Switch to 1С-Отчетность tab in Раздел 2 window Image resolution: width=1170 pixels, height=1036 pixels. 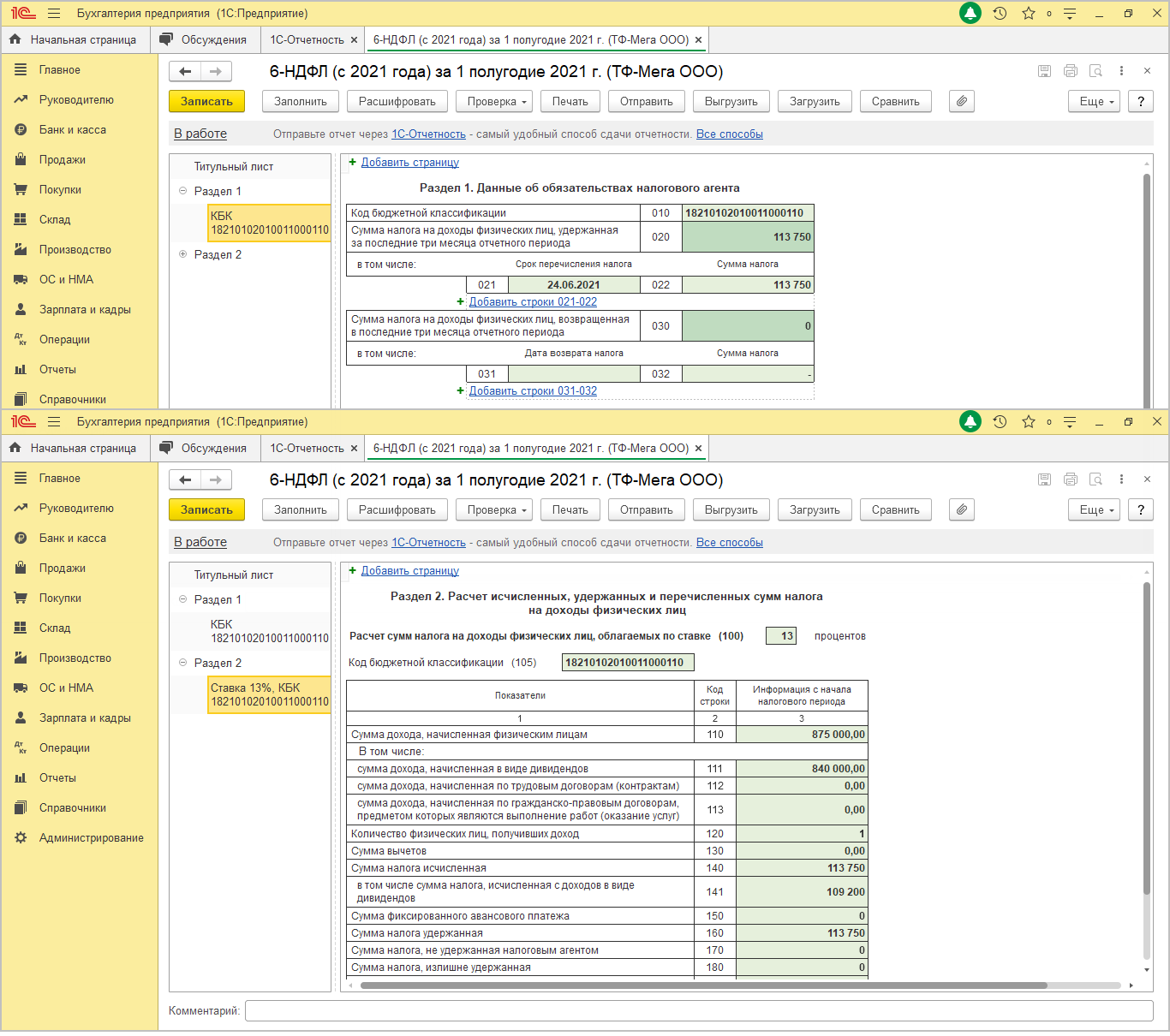tap(307, 448)
